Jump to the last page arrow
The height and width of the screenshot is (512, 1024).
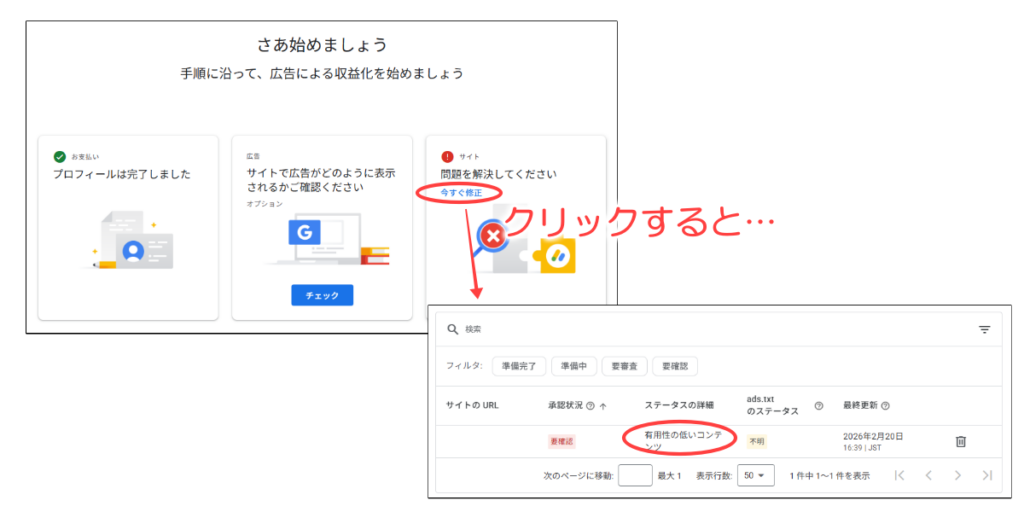pos(987,475)
